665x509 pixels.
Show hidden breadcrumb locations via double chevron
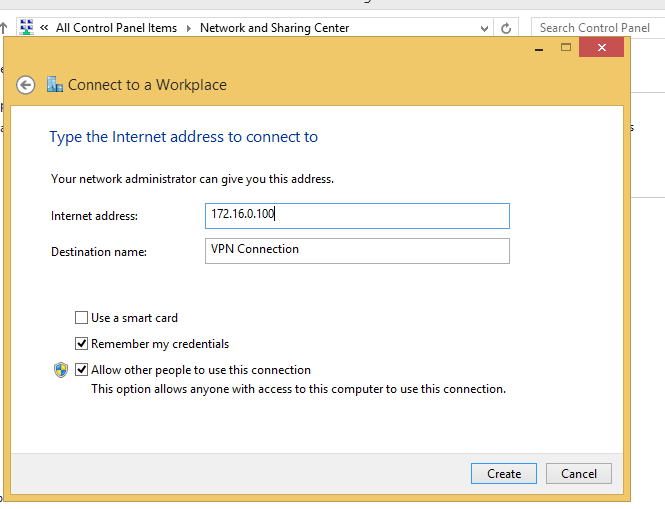click(44, 28)
